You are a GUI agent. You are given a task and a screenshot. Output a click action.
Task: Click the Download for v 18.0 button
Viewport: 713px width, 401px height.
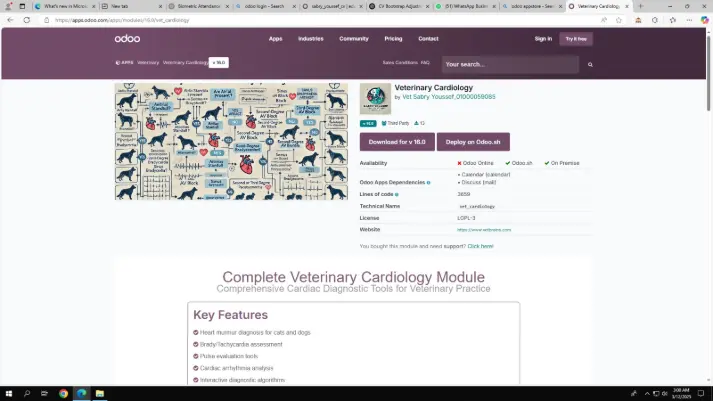click(x=397, y=142)
